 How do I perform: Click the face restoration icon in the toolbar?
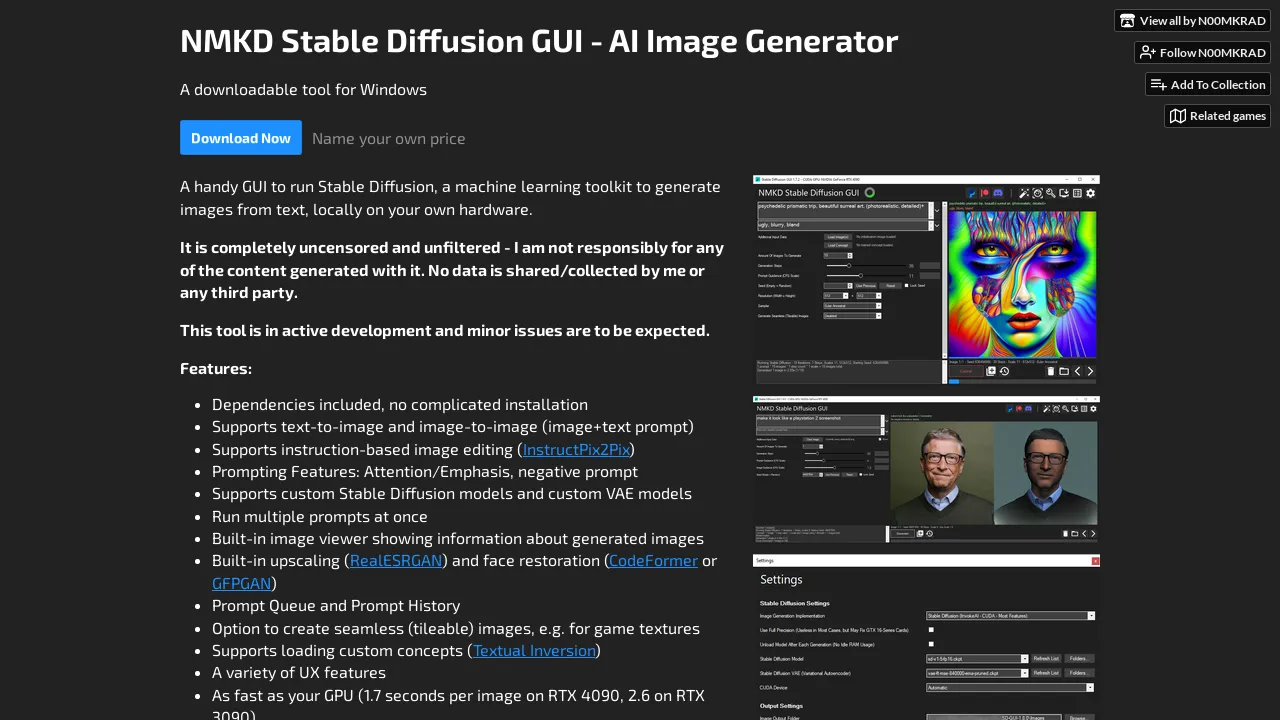[x=1038, y=193]
